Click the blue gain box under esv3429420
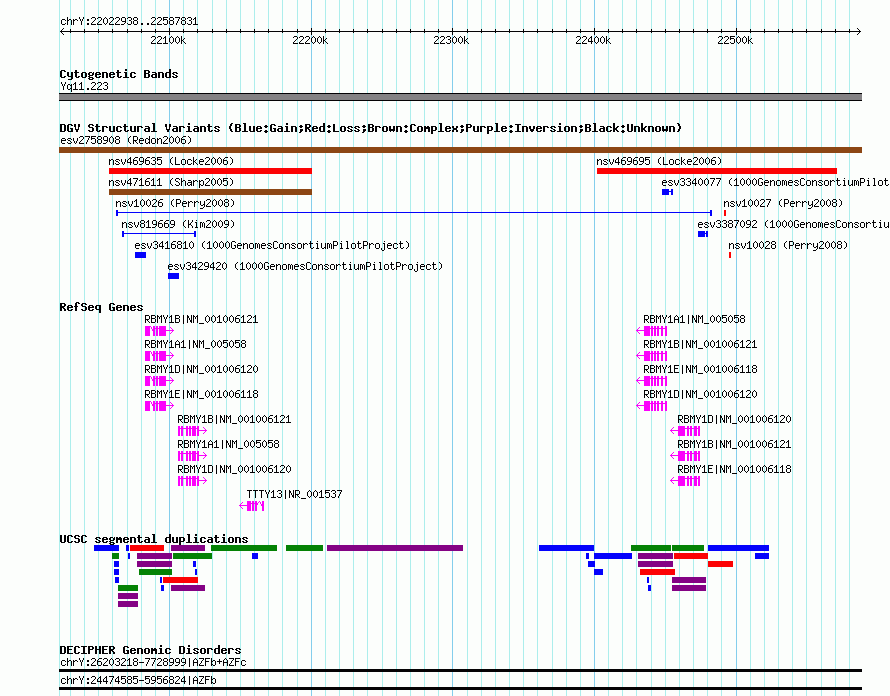 click(x=174, y=276)
